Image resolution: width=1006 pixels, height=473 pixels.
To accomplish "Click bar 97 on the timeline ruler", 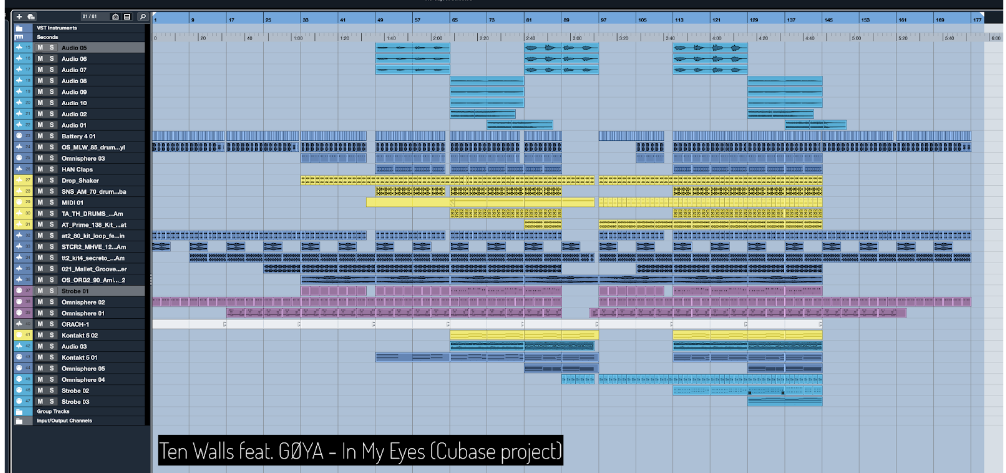I will coord(603,19).
